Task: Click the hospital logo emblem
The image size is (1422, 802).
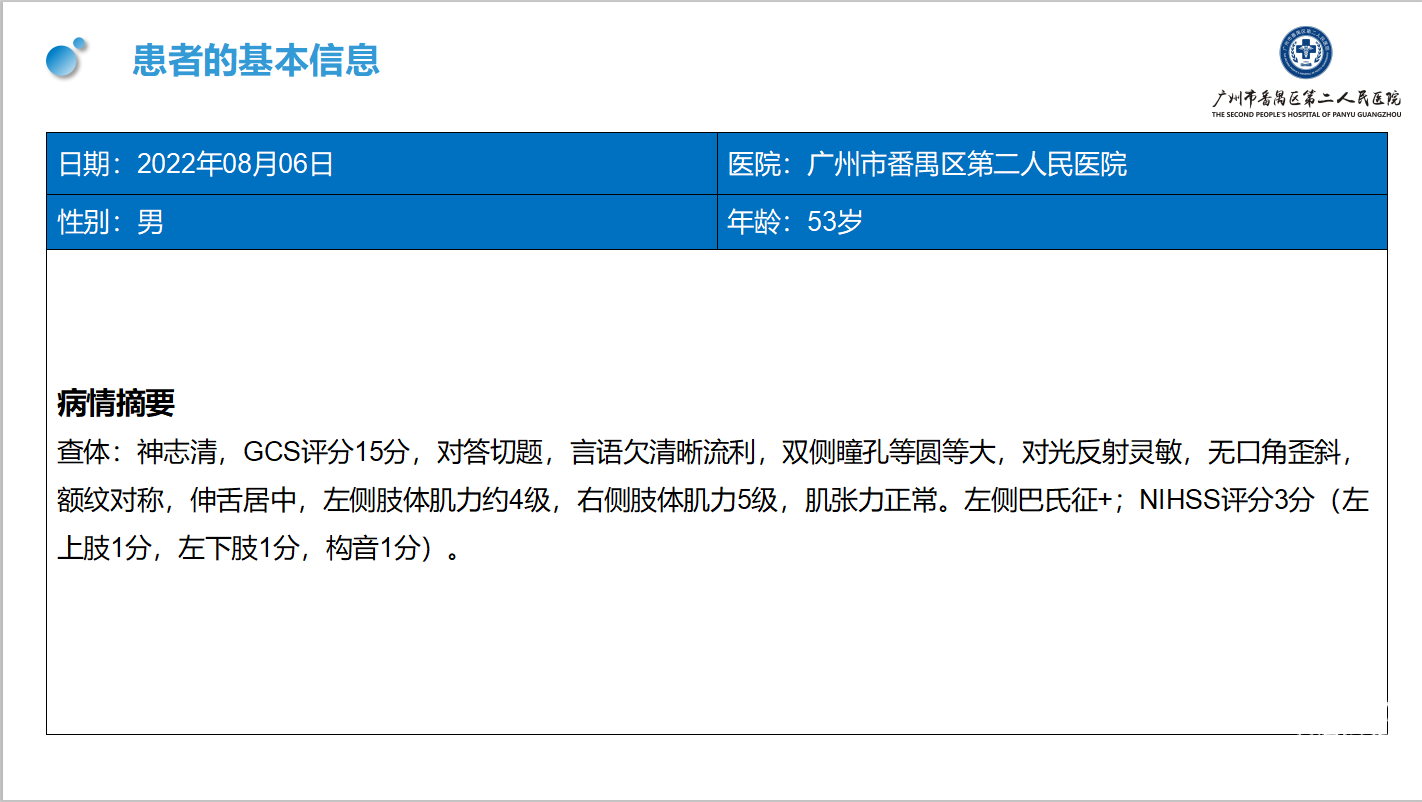Action: click(x=1306, y=54)
